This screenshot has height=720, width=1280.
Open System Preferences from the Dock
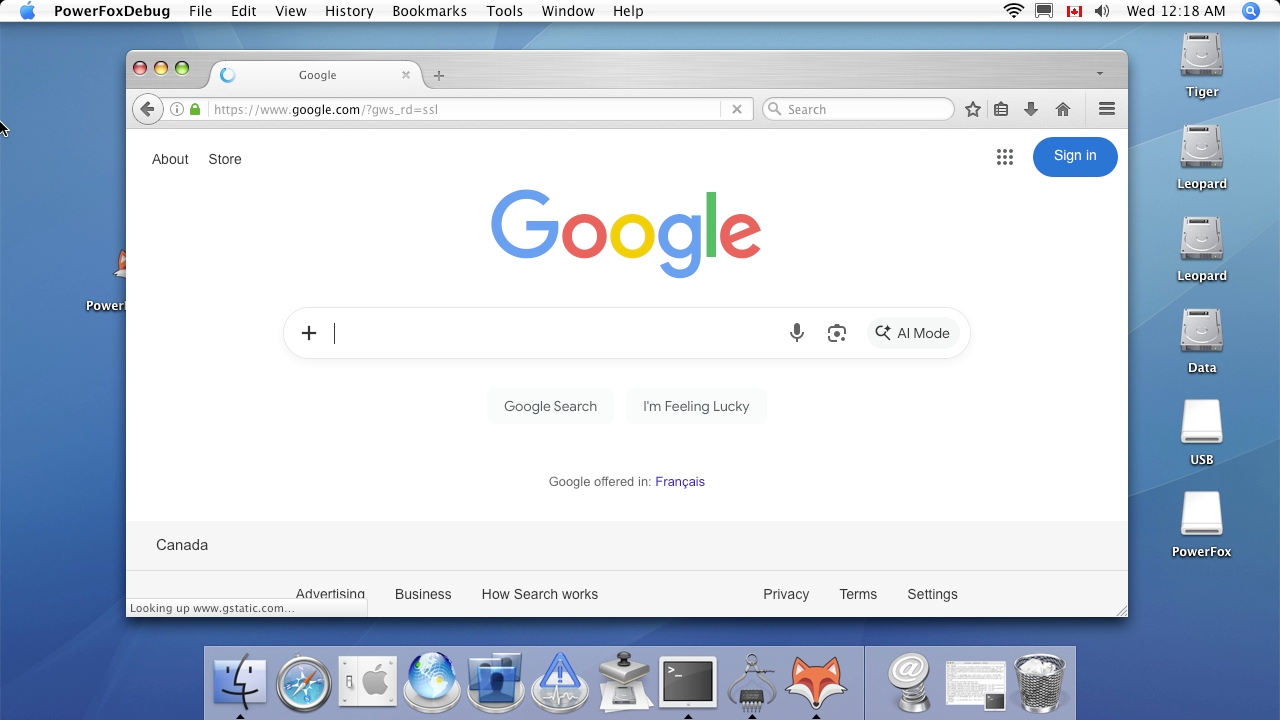(368, 683)
